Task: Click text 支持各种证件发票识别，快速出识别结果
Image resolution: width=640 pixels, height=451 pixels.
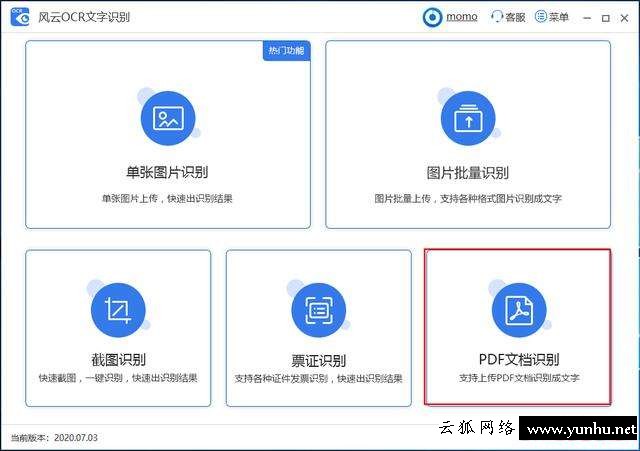Action: point(318,378)
